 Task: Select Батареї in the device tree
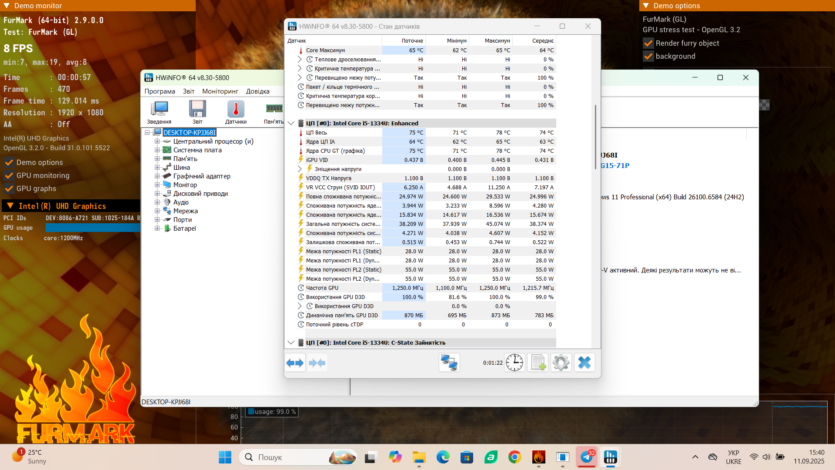184,228
